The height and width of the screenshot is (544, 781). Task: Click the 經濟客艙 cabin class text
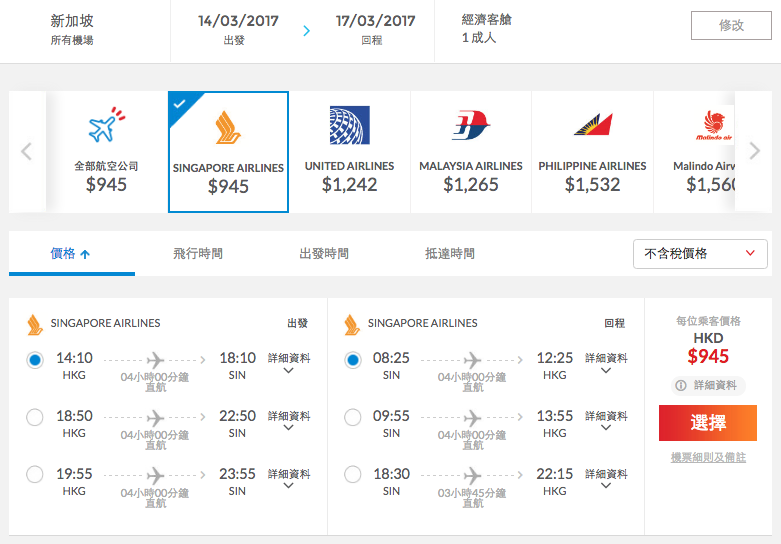(487, 19)
